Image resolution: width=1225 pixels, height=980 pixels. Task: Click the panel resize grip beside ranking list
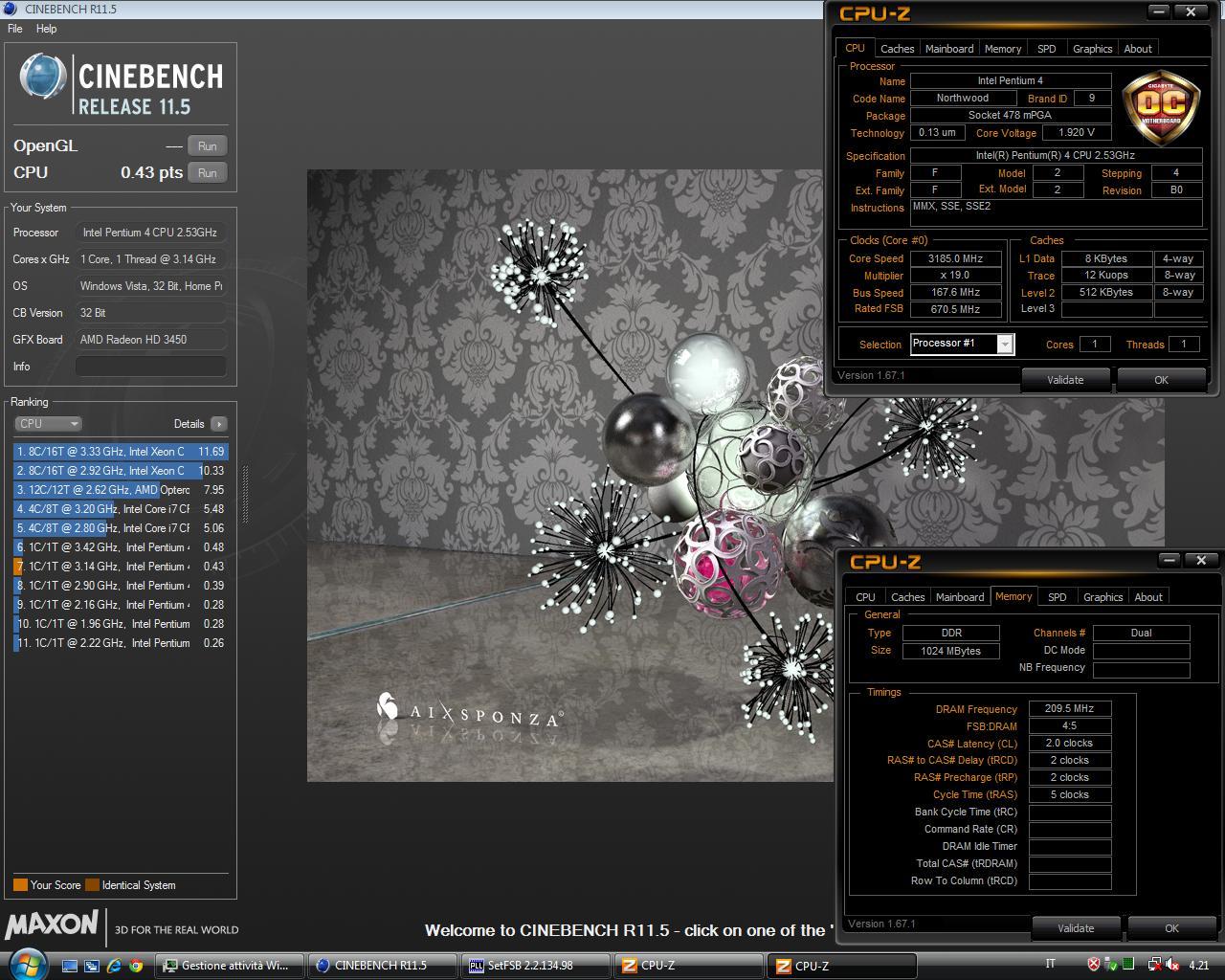(x=245, y=495)
